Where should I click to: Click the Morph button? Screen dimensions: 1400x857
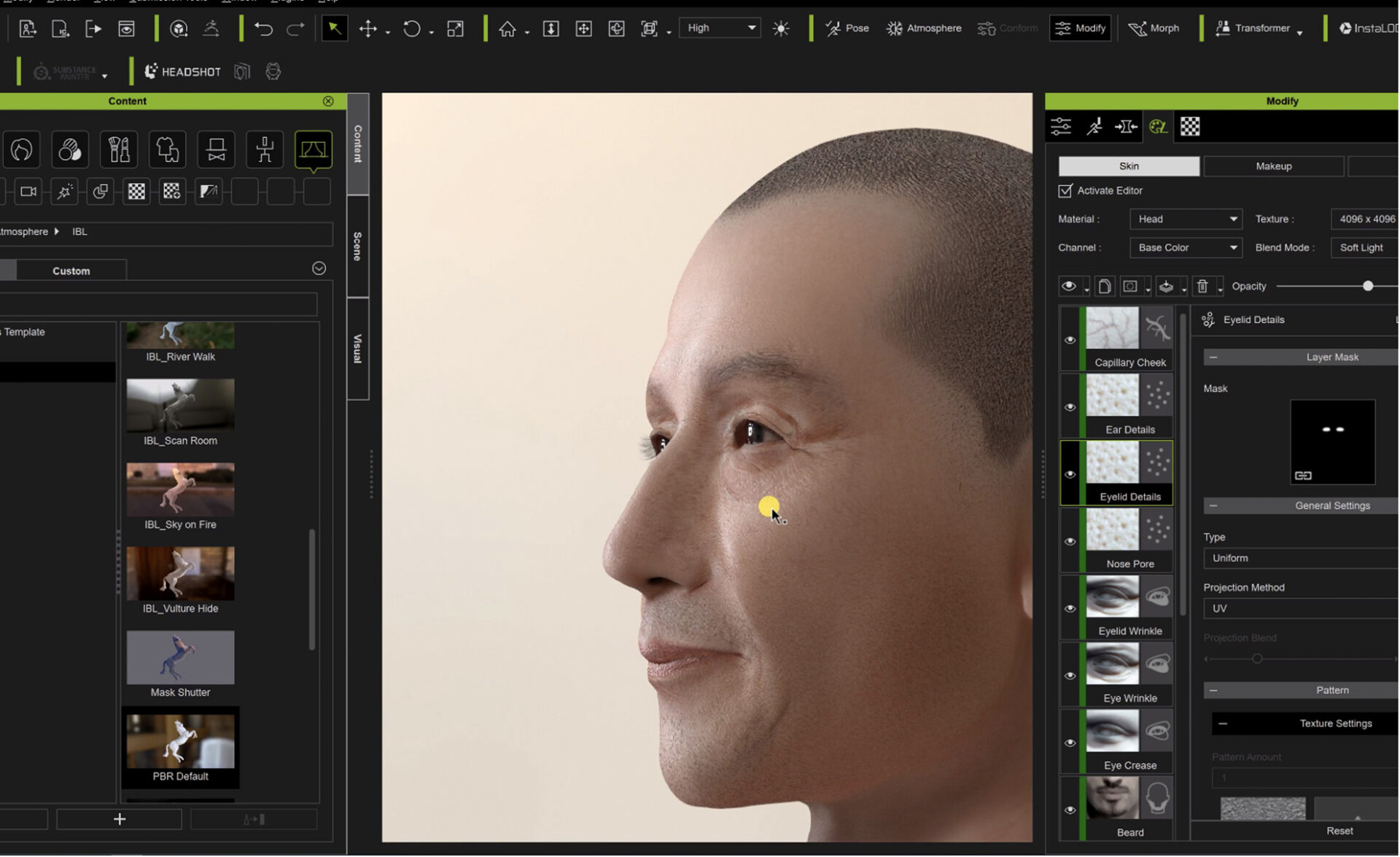1154,28
